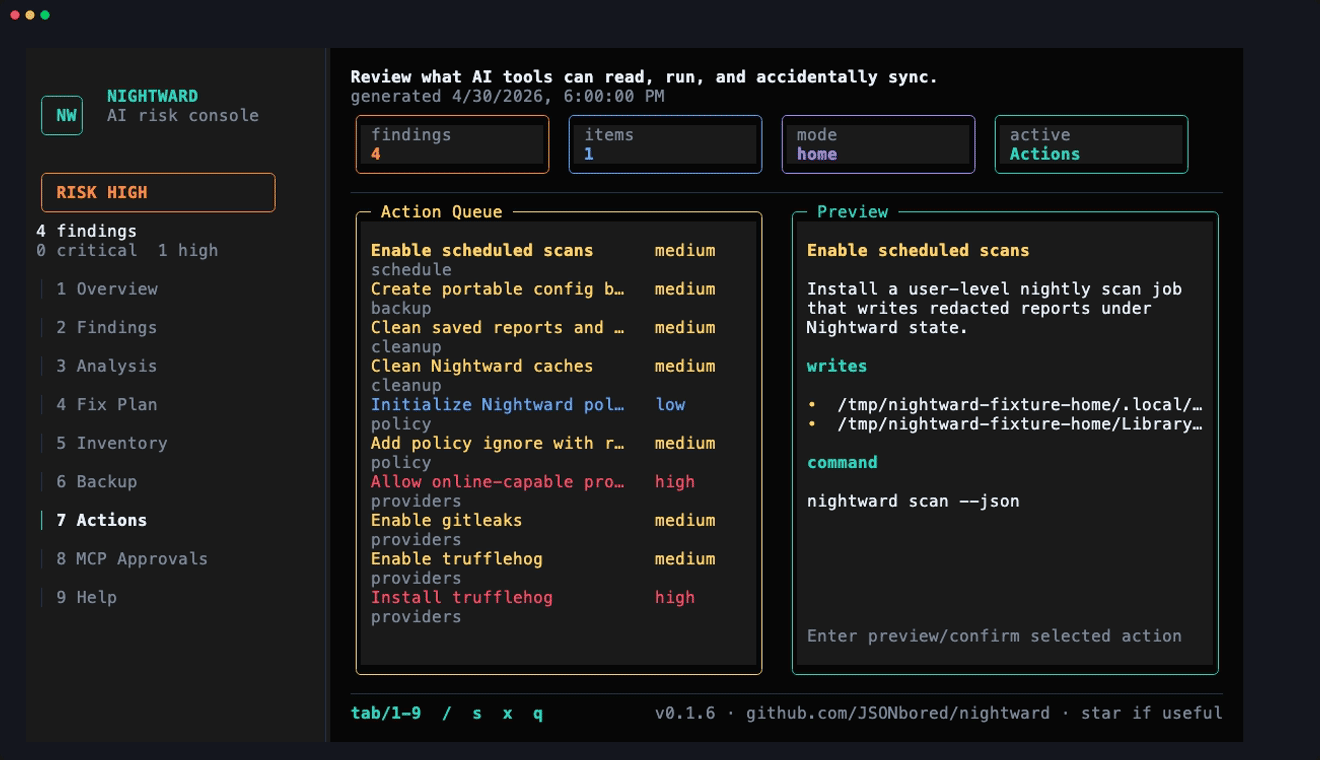Click the NW logo badge

(62, 115)
